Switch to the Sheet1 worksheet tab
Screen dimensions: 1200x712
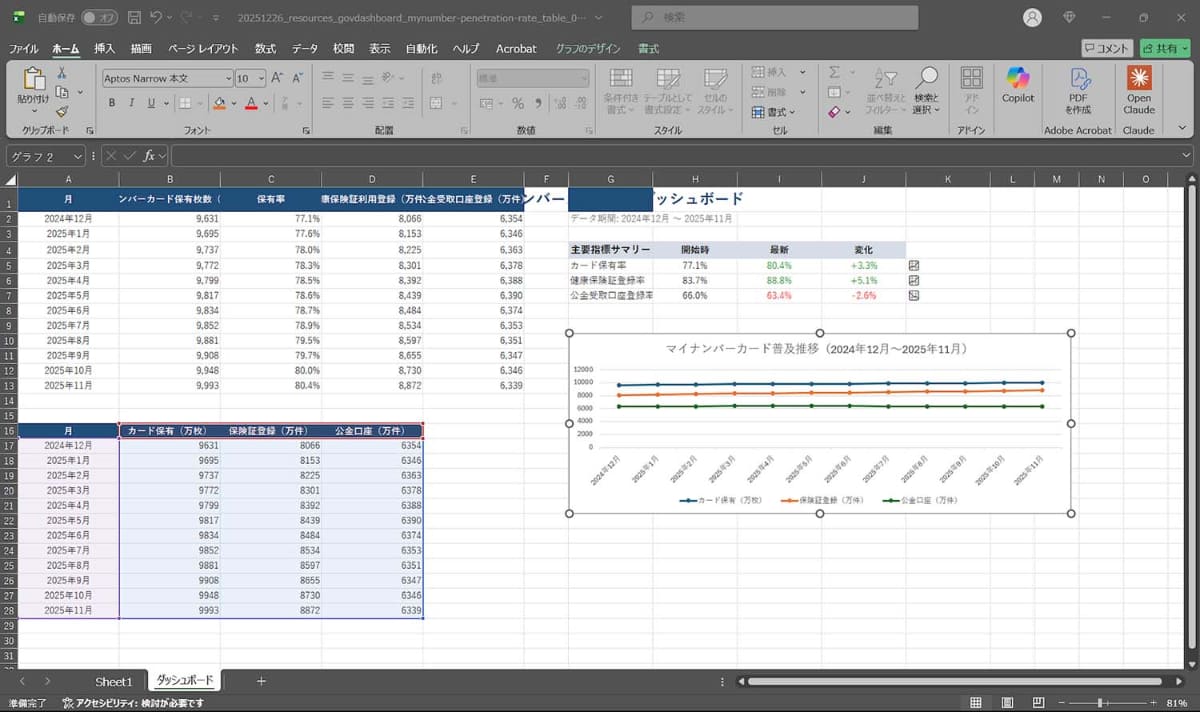coord(113,681)
